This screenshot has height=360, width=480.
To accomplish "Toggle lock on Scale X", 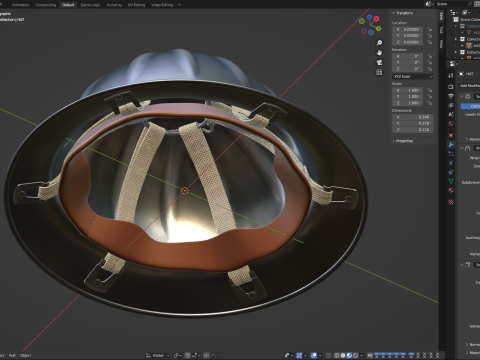I will click(430, 90).
